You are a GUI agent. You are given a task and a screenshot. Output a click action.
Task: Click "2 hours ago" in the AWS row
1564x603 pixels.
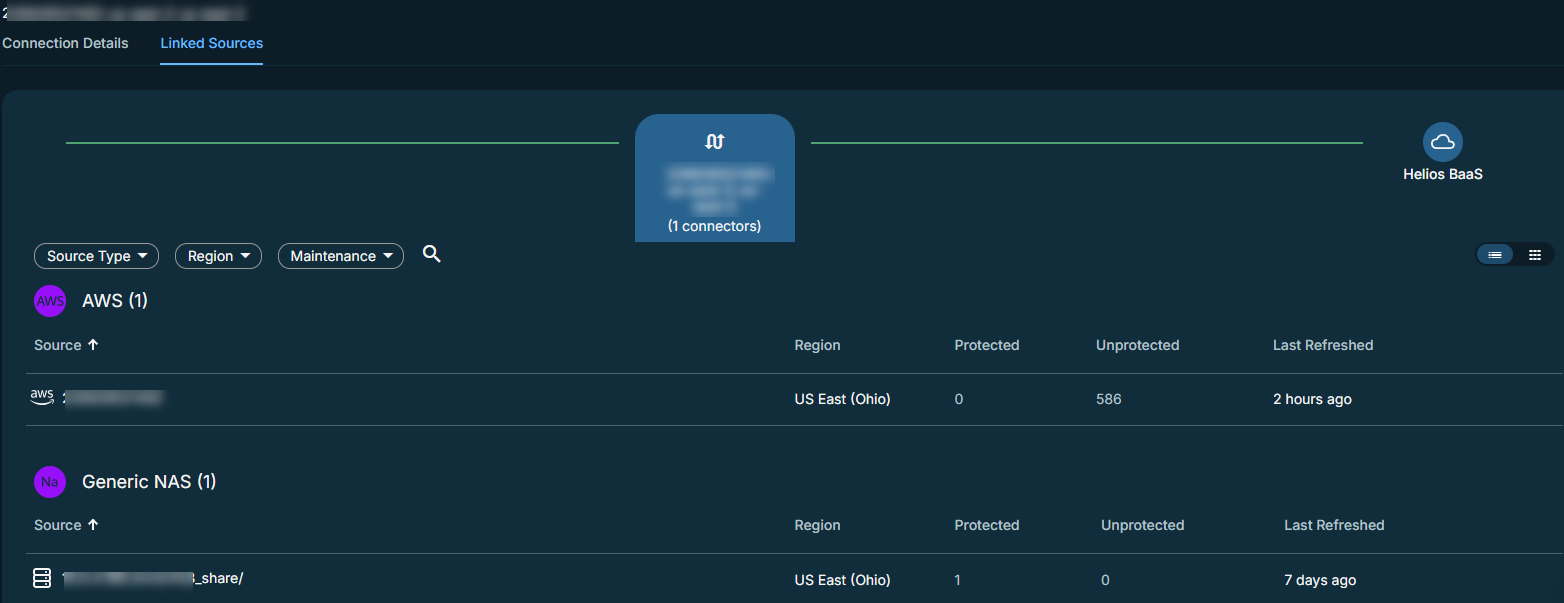(x=1312, y=399)
